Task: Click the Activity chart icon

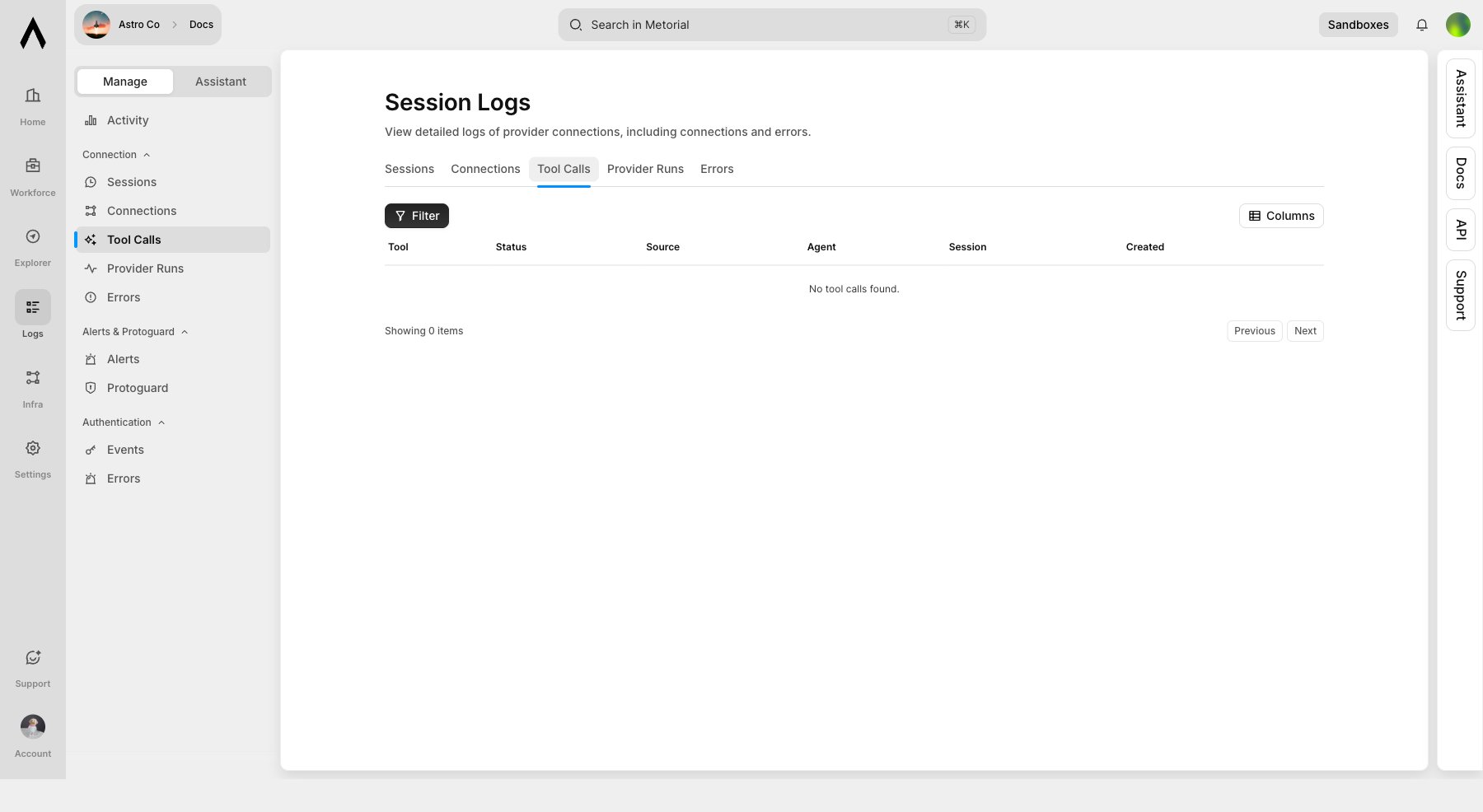Action: [x=91, y=120]
